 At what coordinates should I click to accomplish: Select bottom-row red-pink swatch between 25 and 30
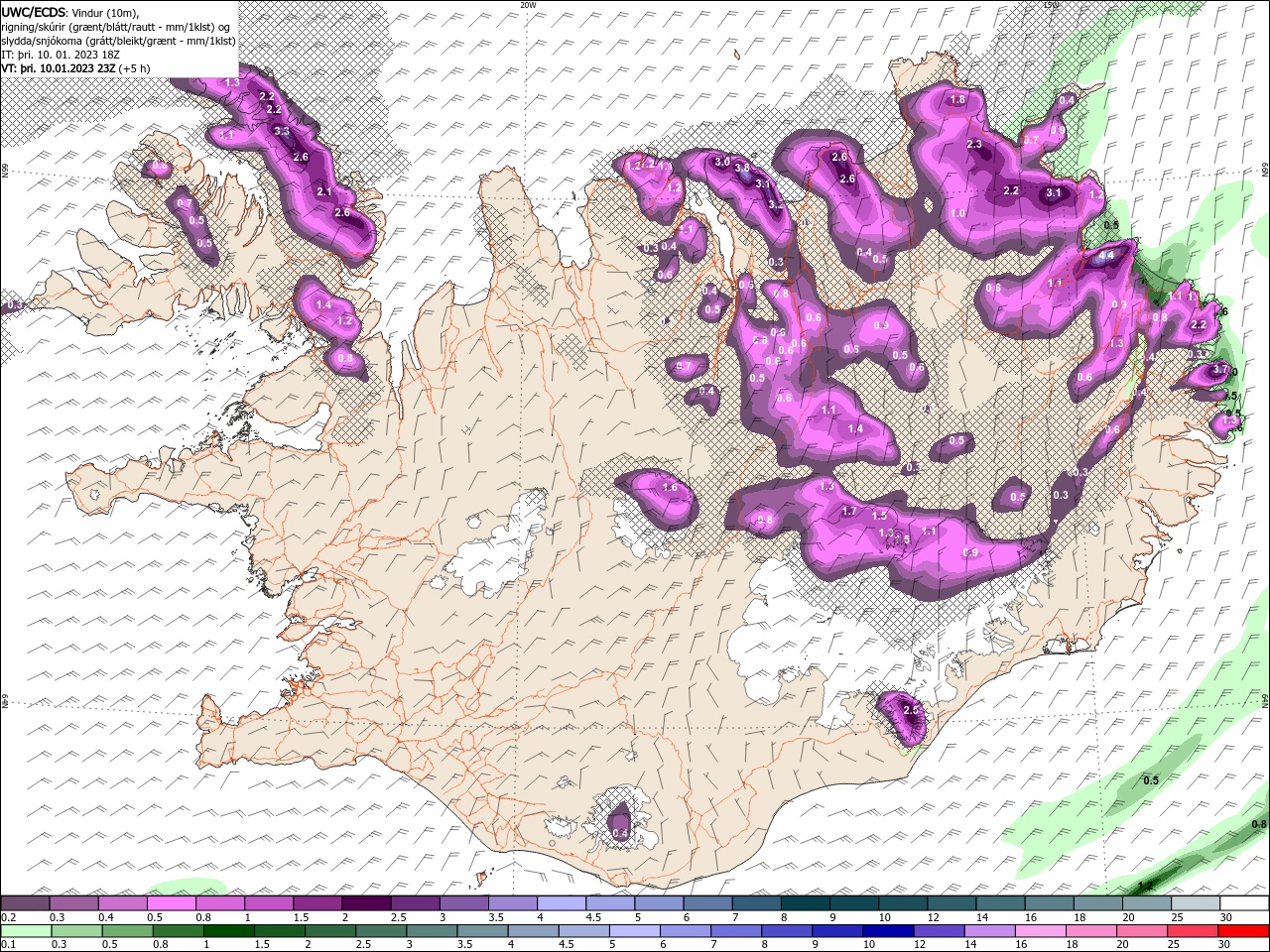[1192, 931]
